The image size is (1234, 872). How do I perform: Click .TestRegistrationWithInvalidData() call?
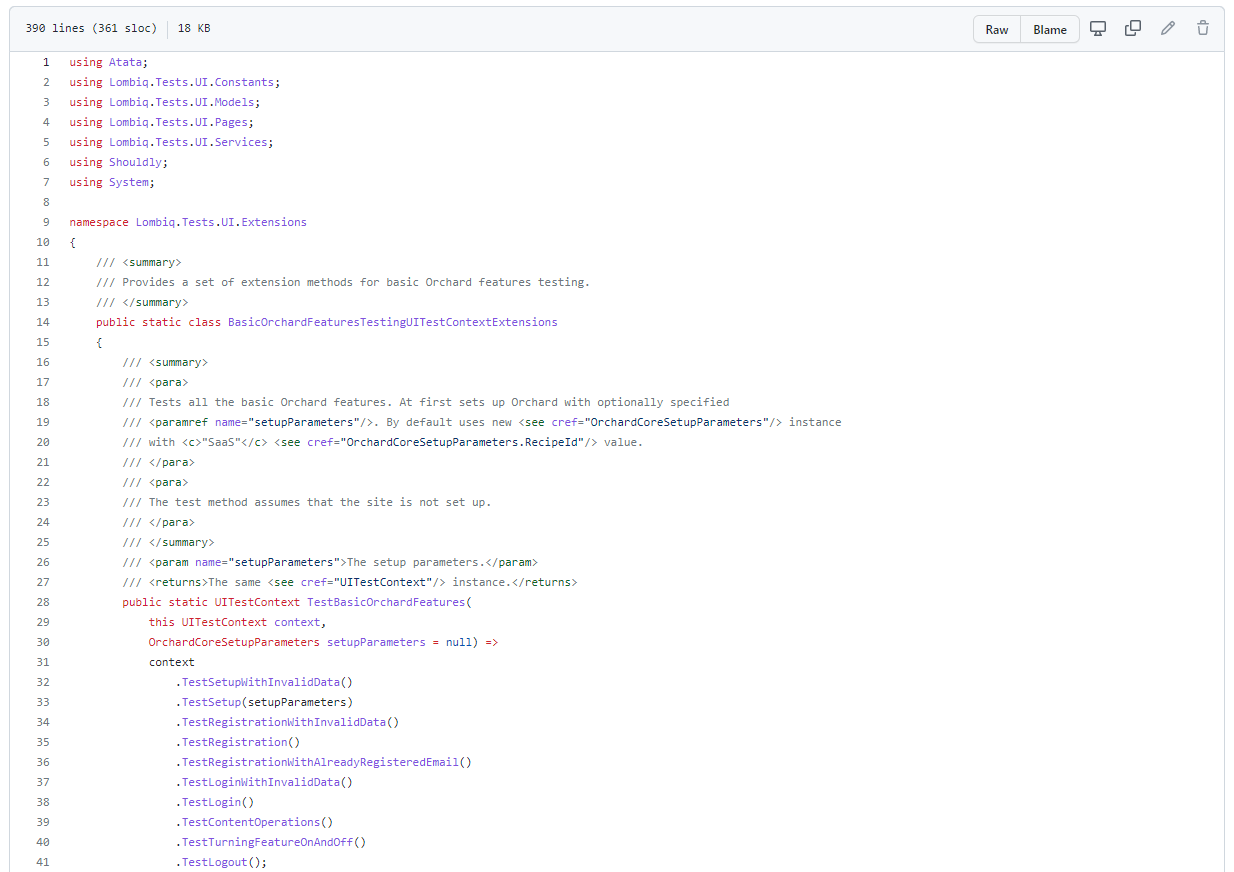tap(287, 722)
